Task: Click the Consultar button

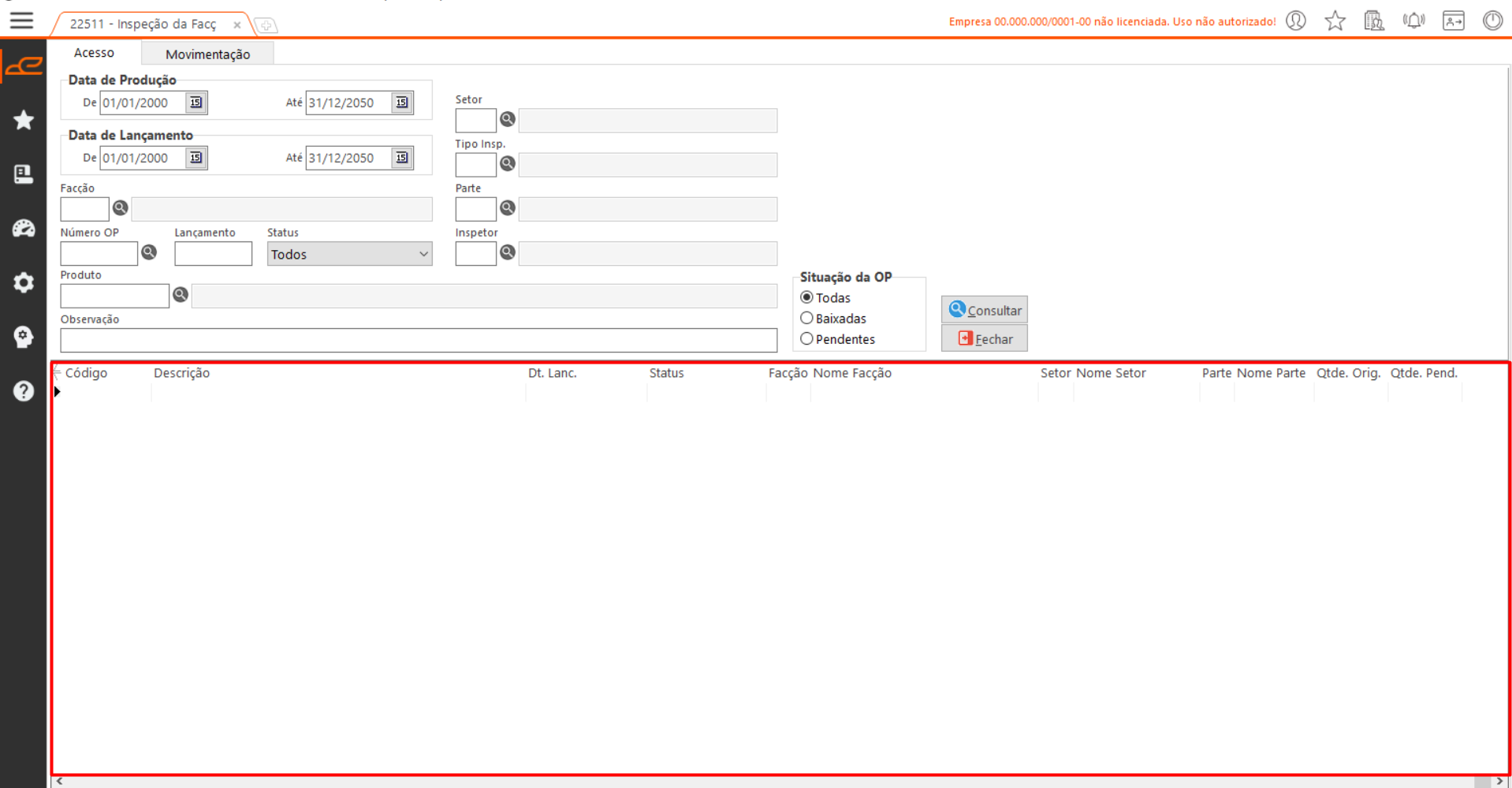Action: click(984, 310)
